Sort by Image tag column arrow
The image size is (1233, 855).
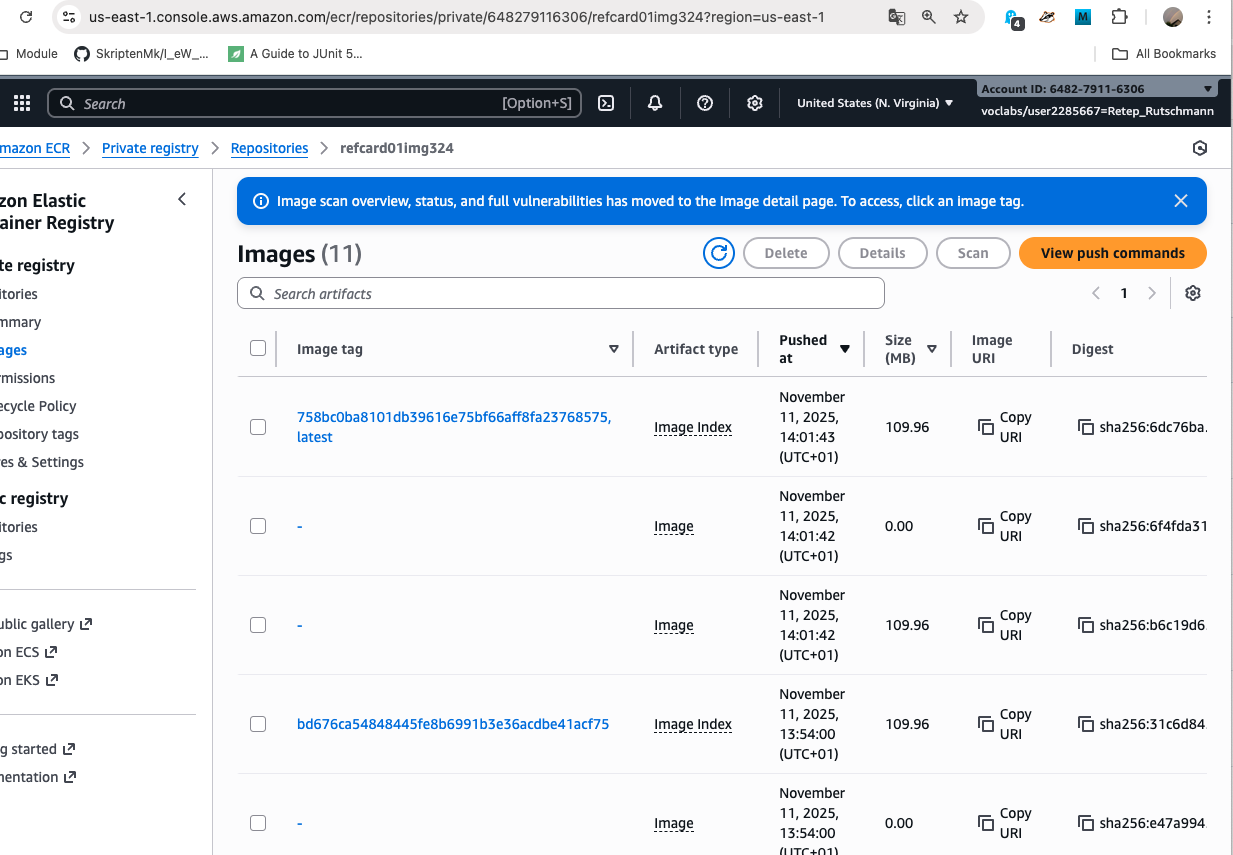point(614,349)
